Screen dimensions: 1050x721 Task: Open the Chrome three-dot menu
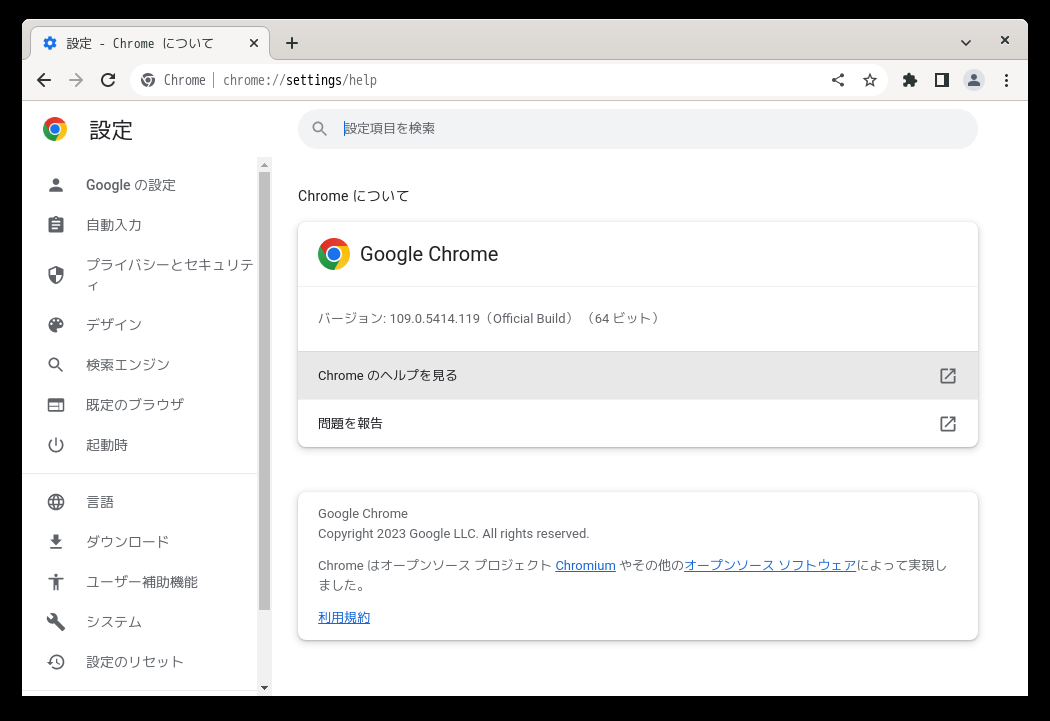(1006, 80)
